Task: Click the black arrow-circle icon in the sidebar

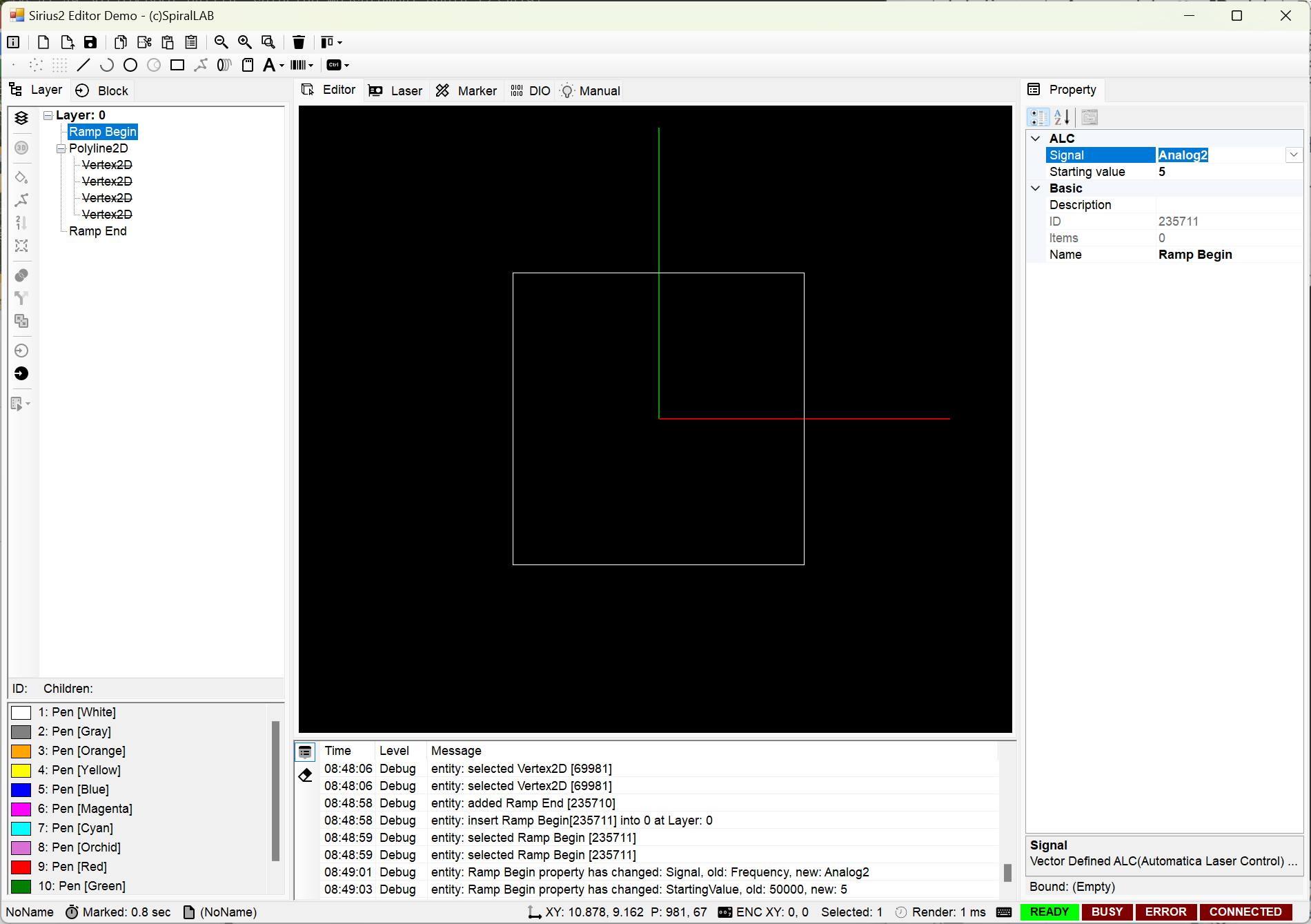Action: [x=21, y=373]
